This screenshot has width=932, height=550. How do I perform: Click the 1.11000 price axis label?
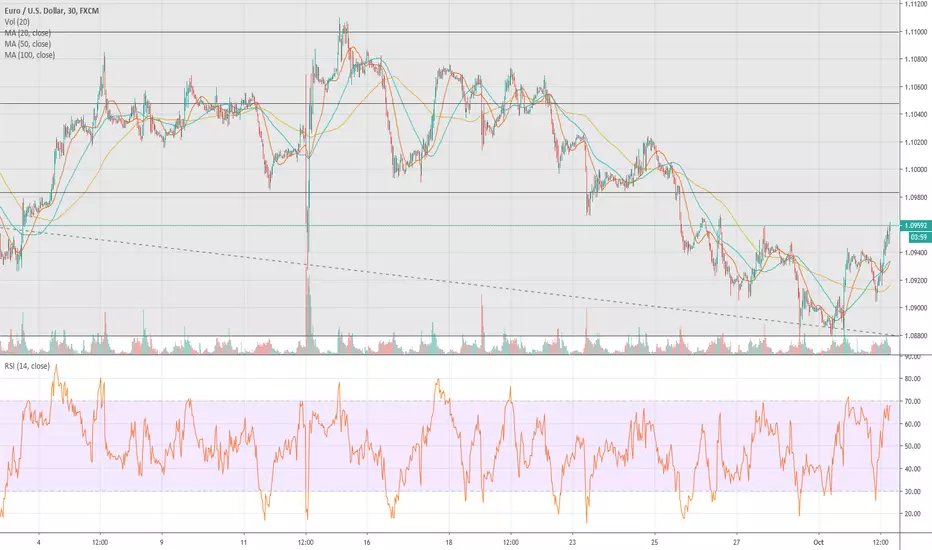[916, 32]
